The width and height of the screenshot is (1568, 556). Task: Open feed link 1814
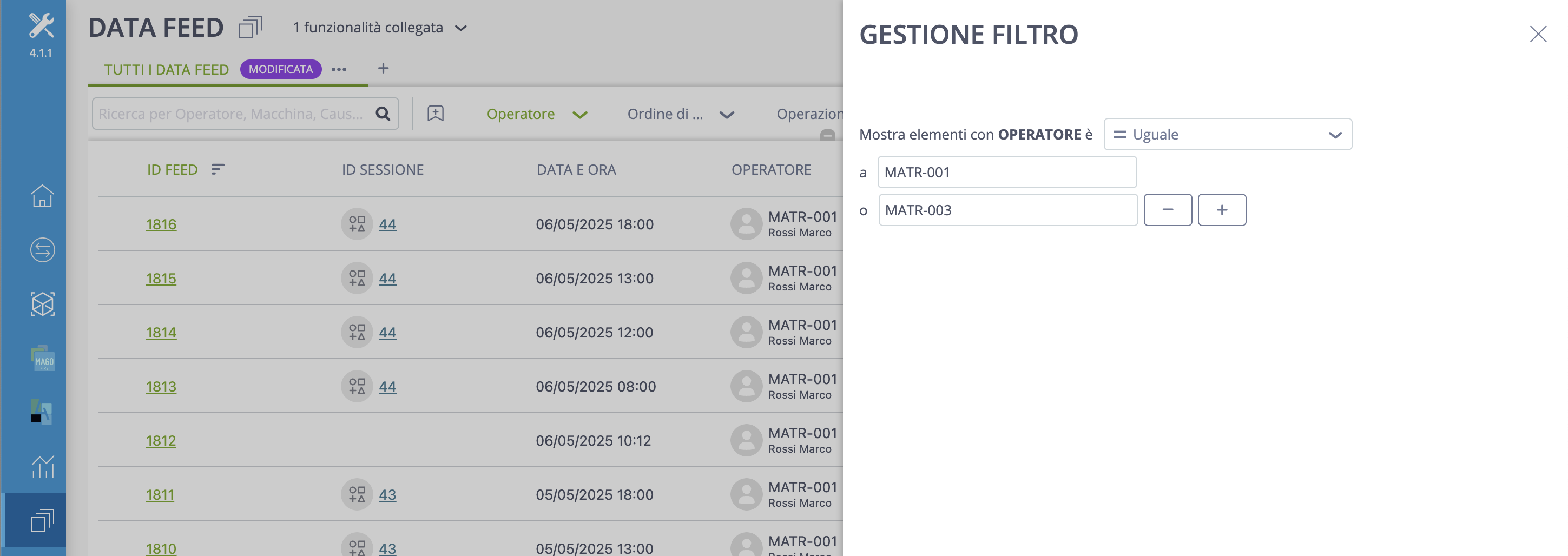[x=161, y=333]
